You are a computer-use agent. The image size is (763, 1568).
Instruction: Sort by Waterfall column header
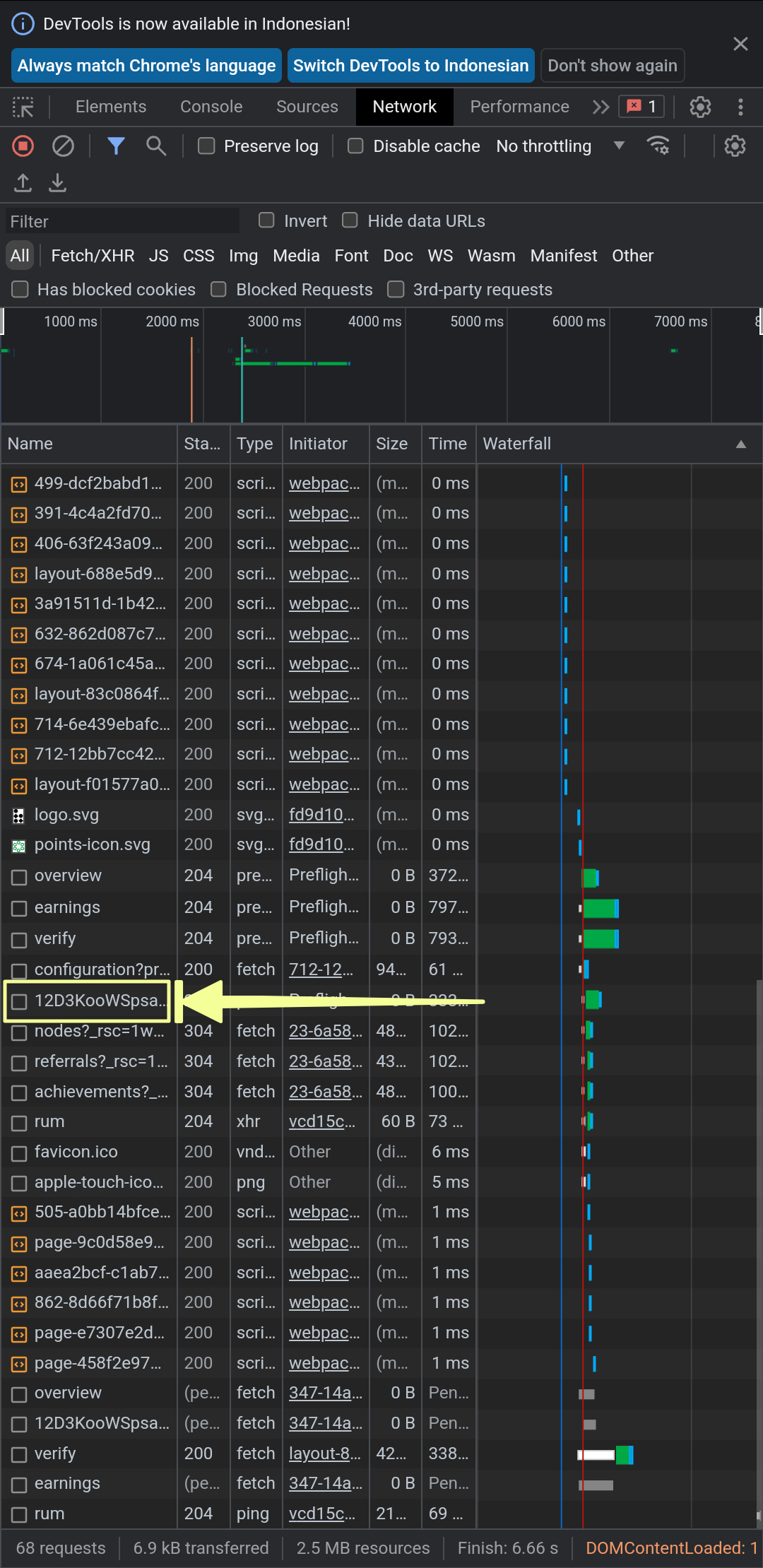[619, 444]
